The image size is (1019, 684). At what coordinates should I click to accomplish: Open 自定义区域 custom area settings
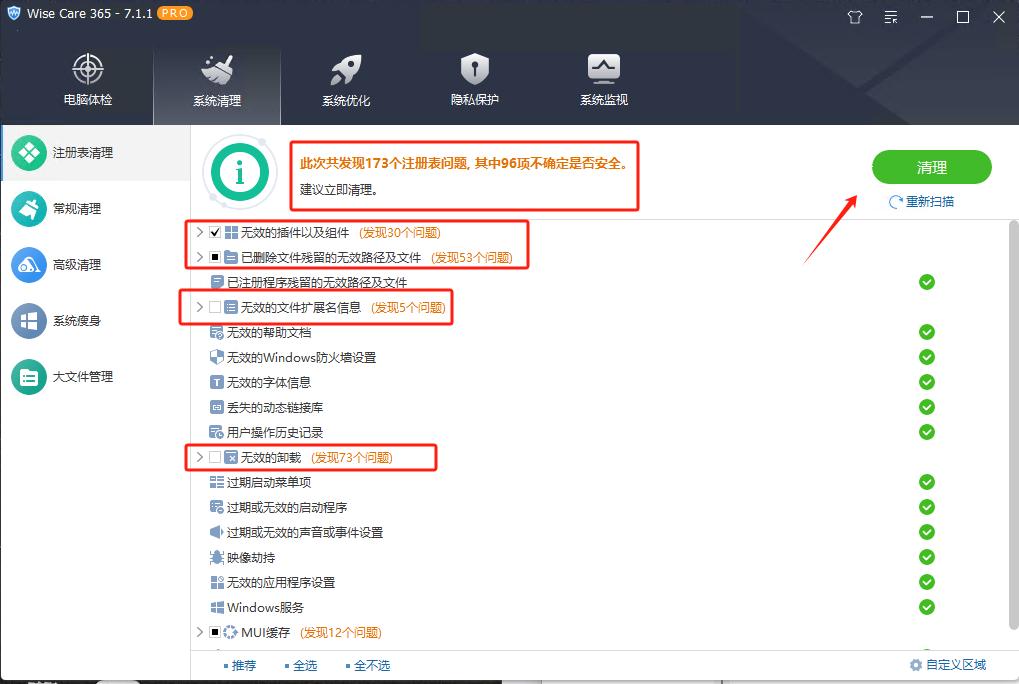[x=956, y=665]
